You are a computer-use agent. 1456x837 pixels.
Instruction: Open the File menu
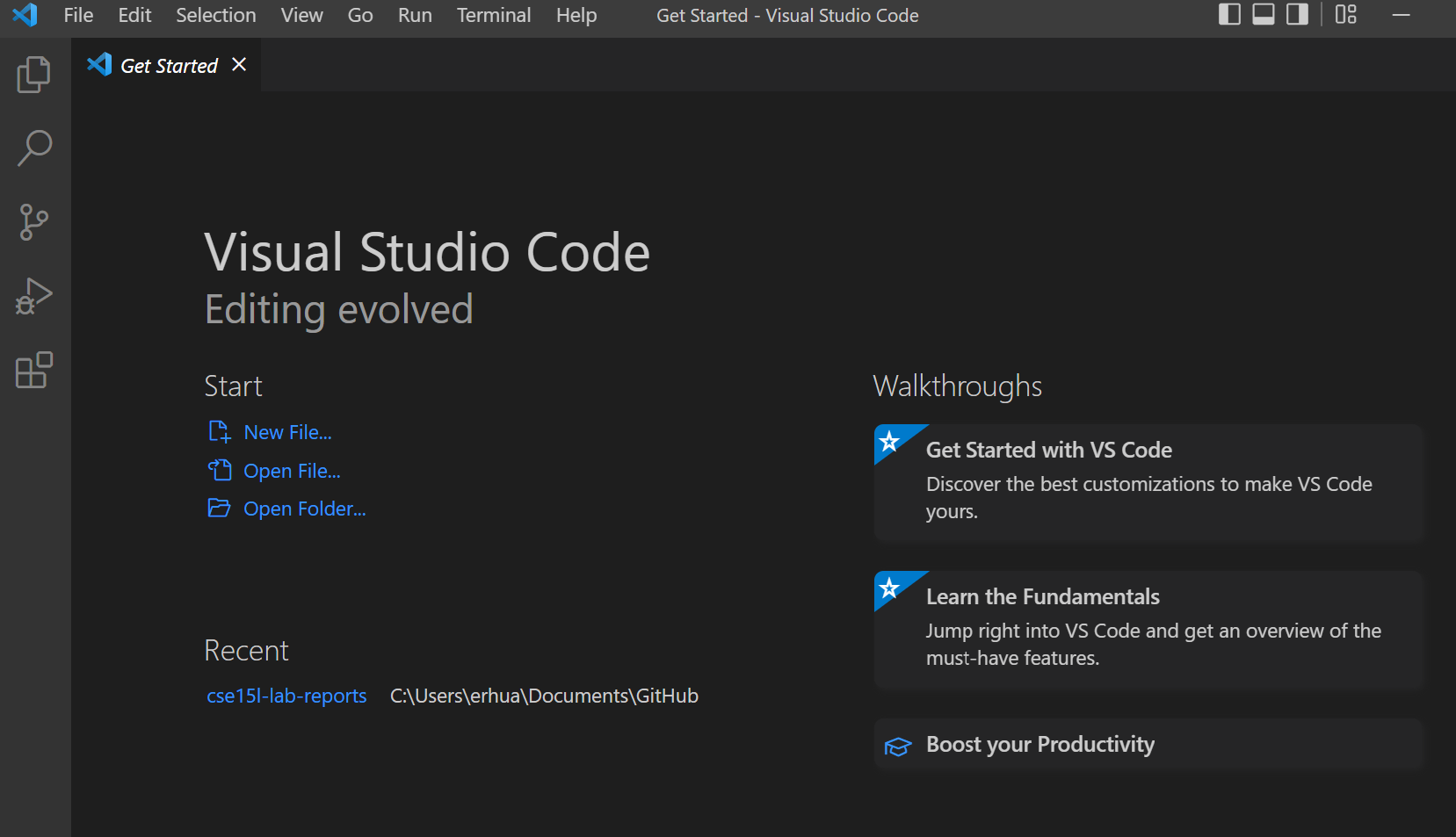(x=78, y=15)
